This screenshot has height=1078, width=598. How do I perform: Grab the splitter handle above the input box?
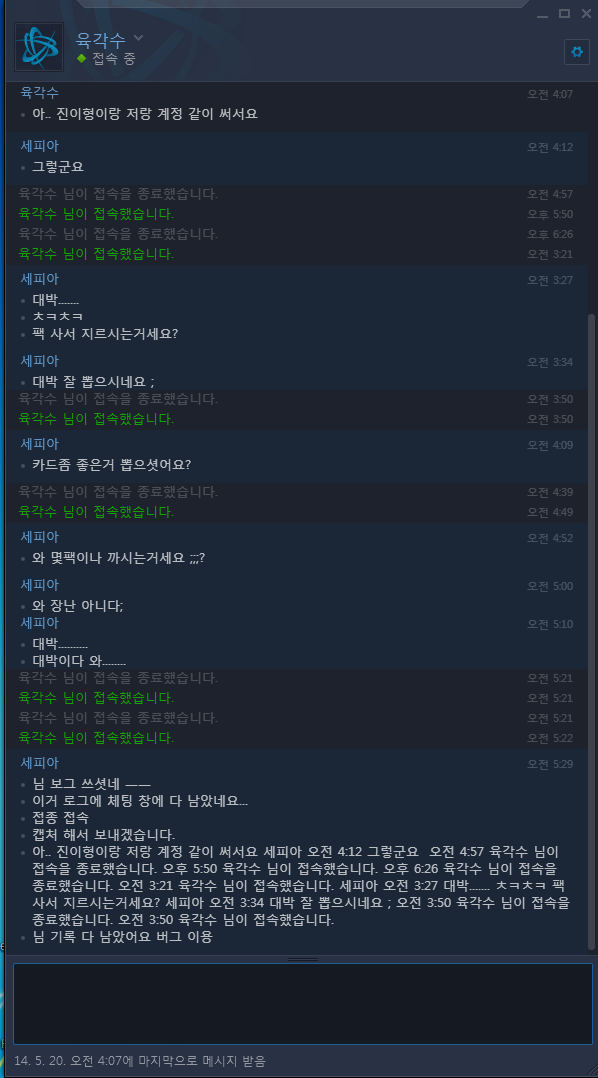point(302,958)
